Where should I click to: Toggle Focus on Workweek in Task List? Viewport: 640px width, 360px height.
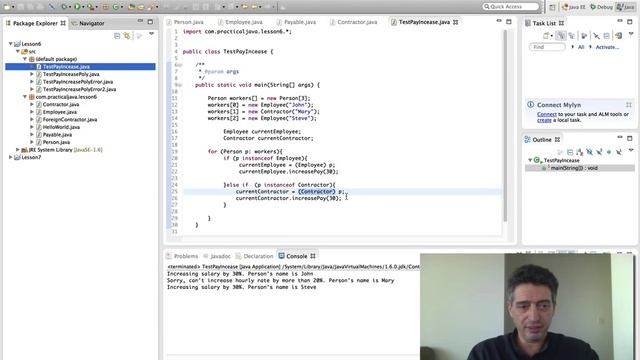[584, 36]
